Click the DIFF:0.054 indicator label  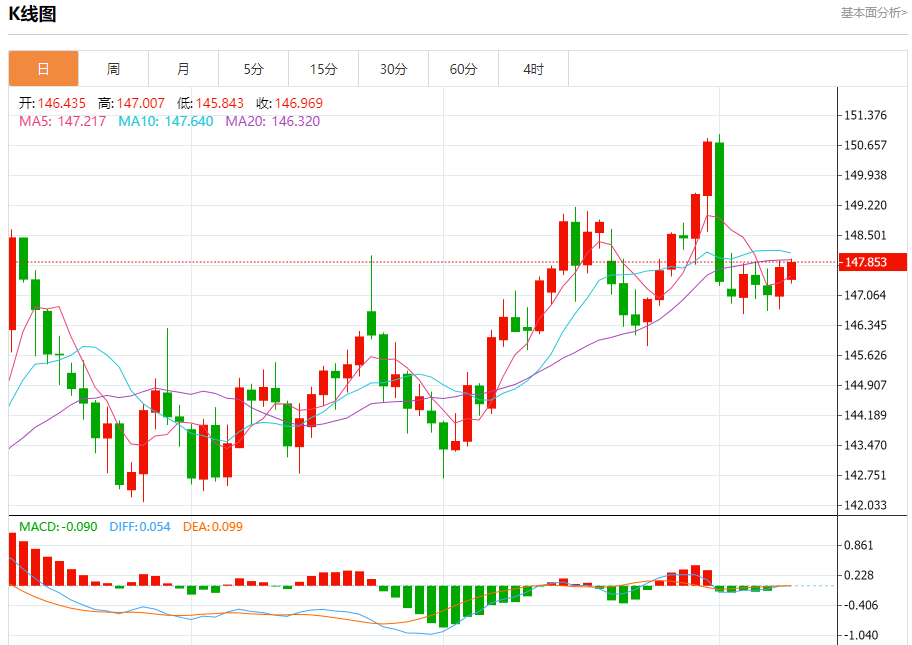(140, 527)
